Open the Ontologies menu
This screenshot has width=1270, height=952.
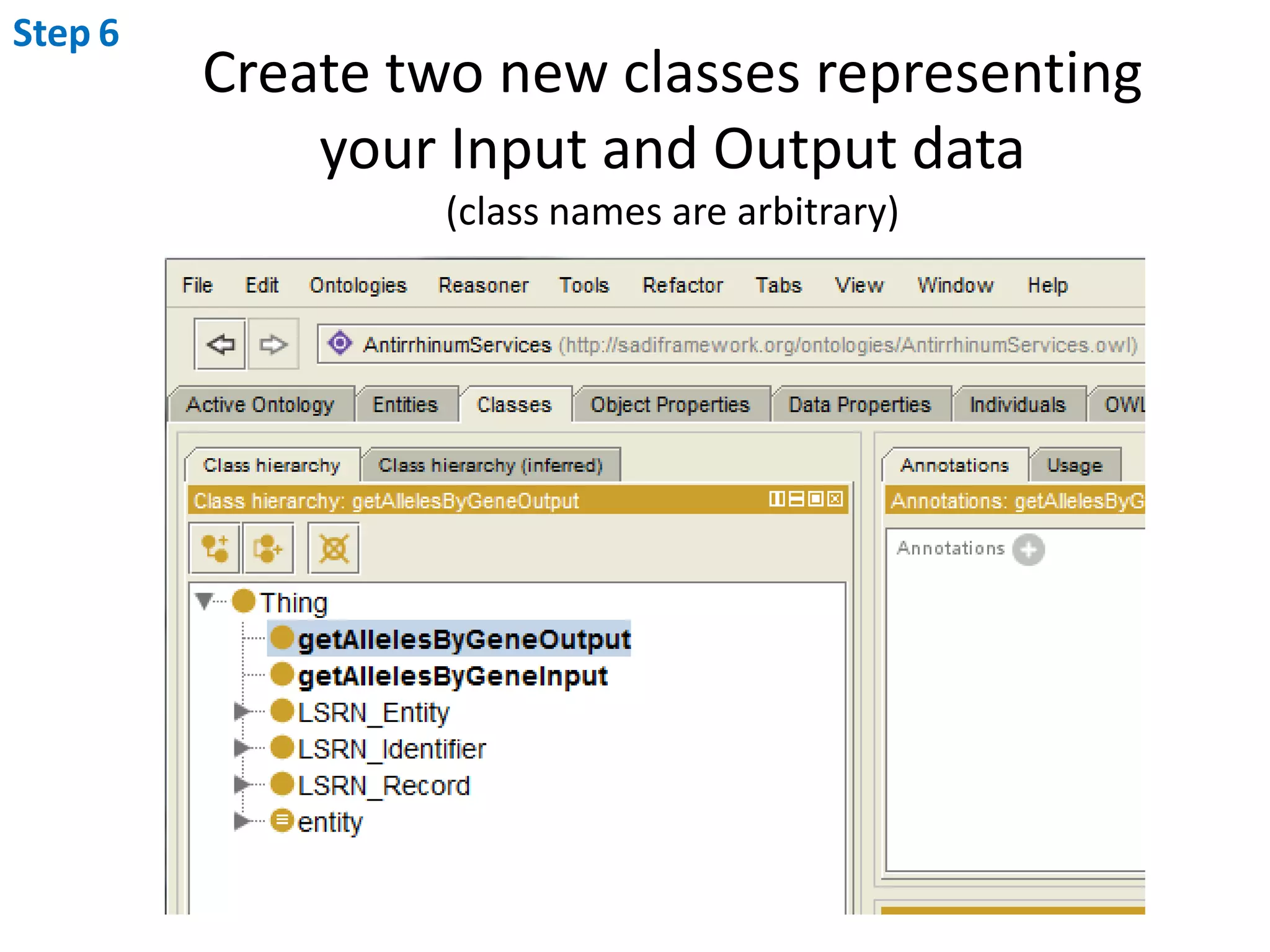click(358, 285)
